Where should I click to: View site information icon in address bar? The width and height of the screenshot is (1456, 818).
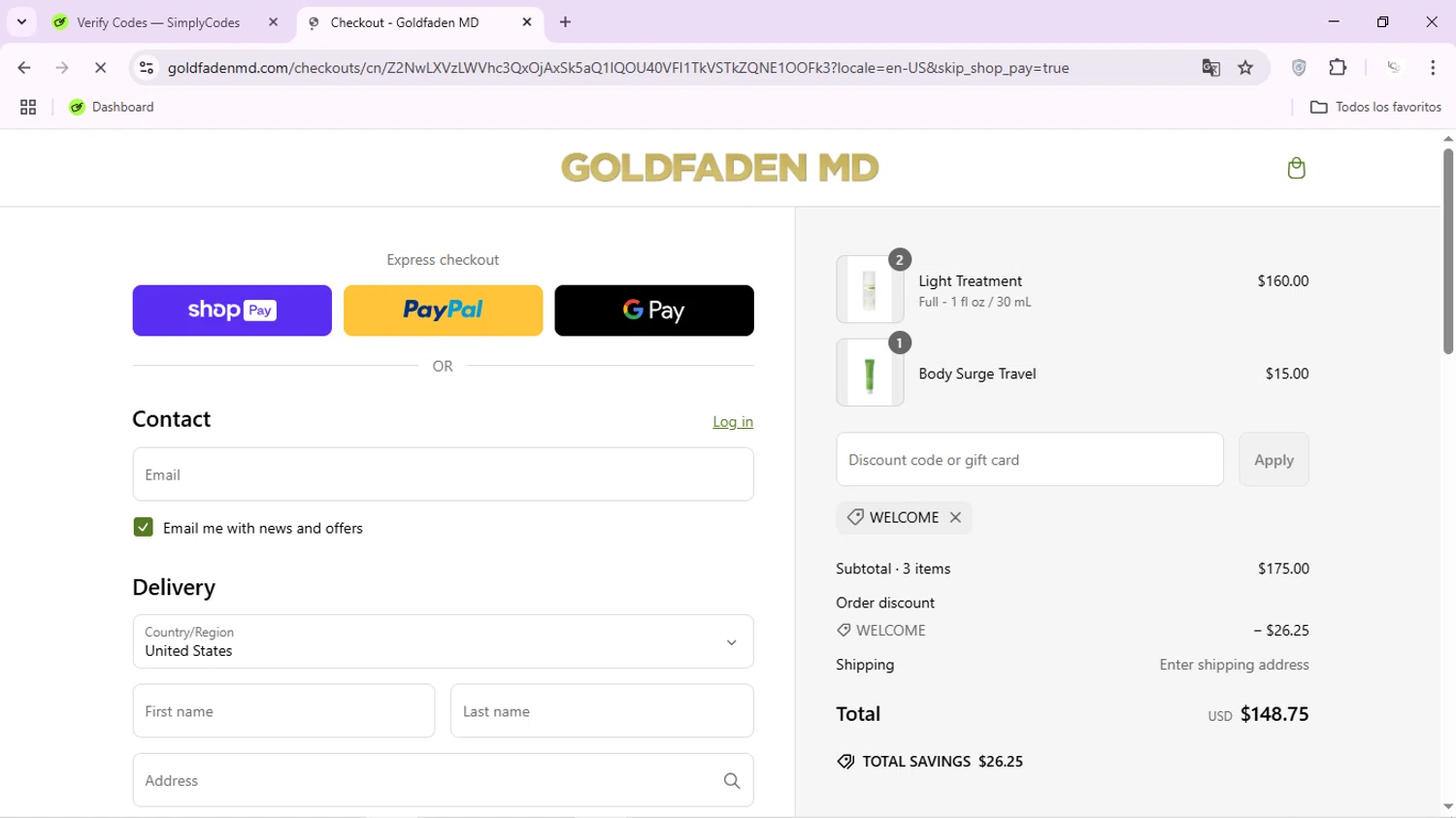pyautogui.click(x=147, y=68)
